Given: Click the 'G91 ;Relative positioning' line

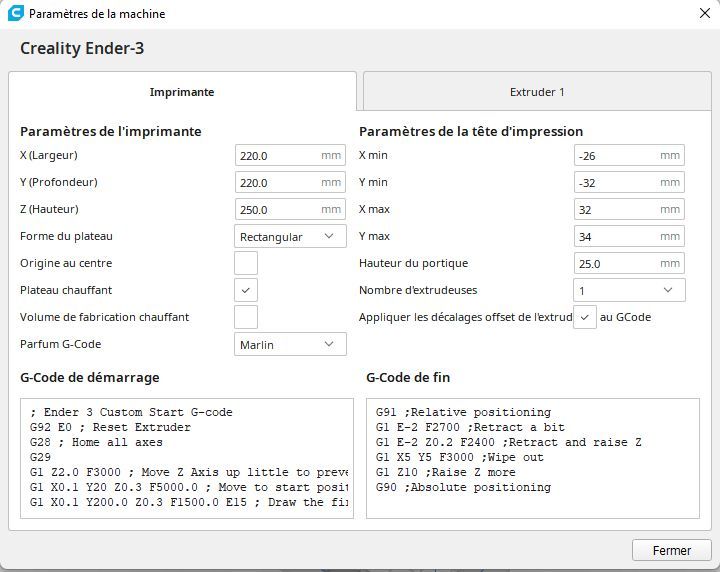Looking at the screenshot, I should tap(463, 412).
